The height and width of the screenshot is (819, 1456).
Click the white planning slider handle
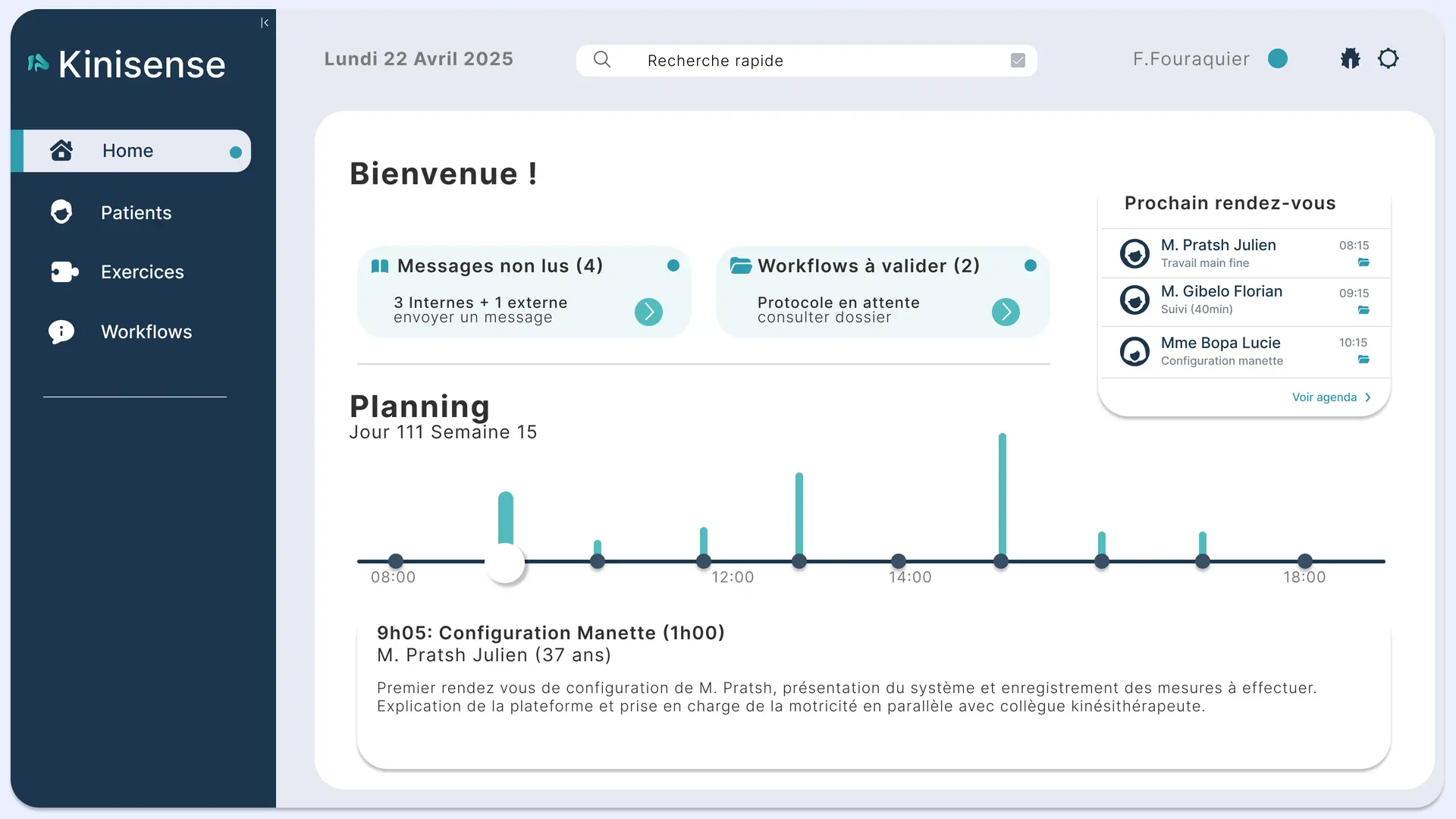pos(505,563)
